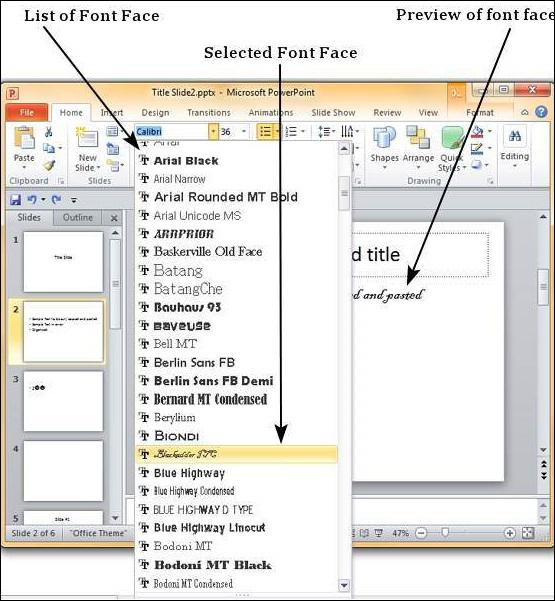The height and width of the screenshot is (601, 555).
Task: Click the Shape Effects icon
Action: tap(476, 165)
